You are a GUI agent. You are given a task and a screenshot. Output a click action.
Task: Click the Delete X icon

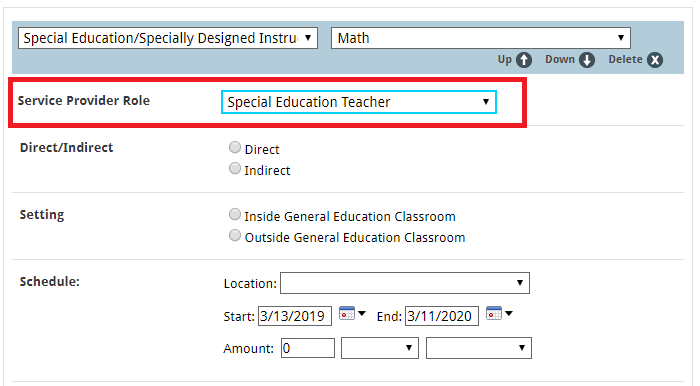pos(655,60)
